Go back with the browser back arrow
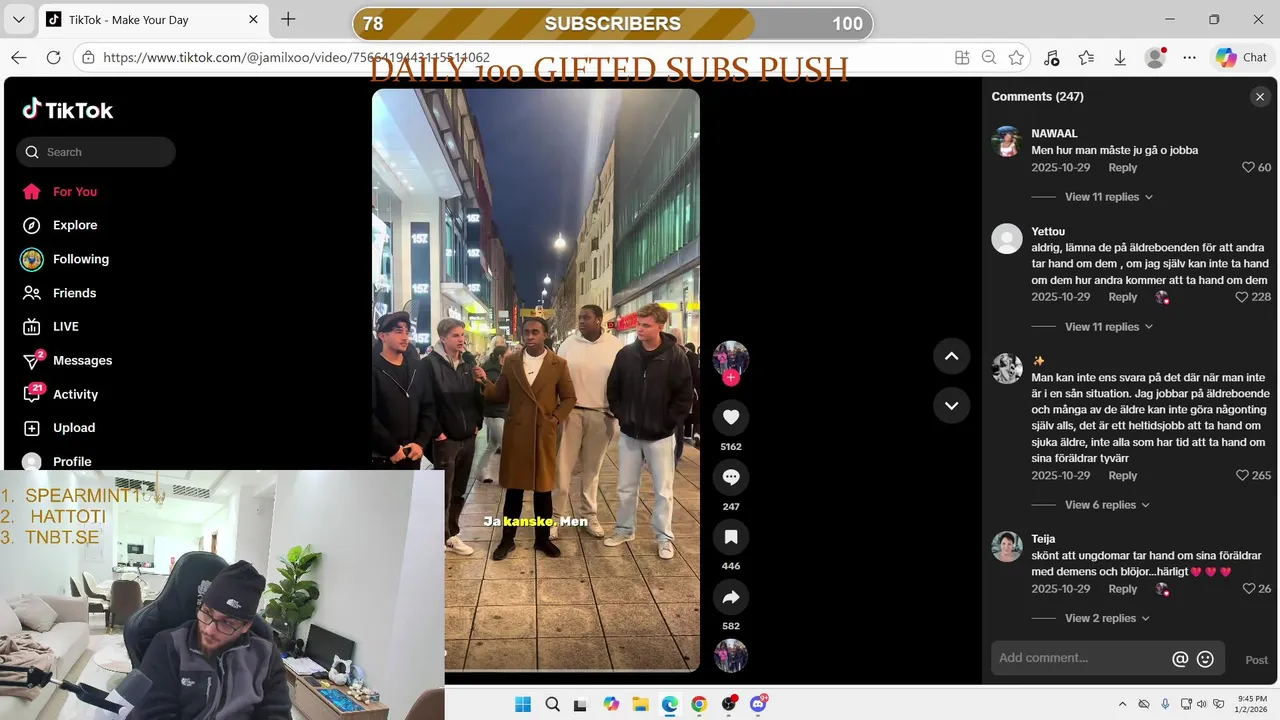Screen dimensions: 1280x720 pos(19,58)
